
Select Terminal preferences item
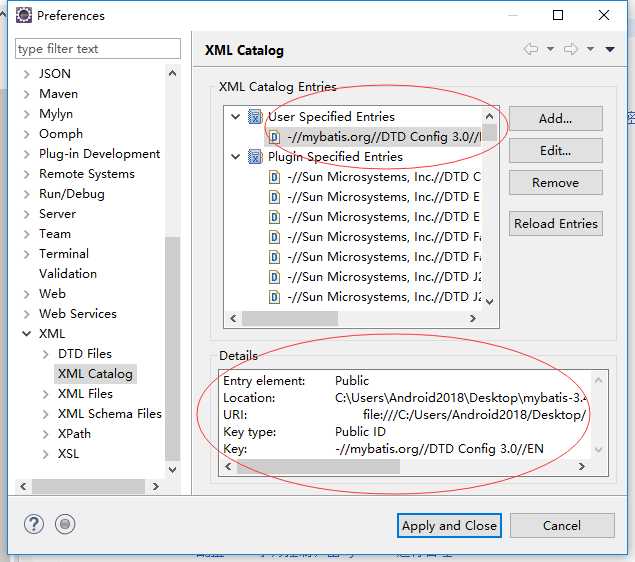(64, 254)
